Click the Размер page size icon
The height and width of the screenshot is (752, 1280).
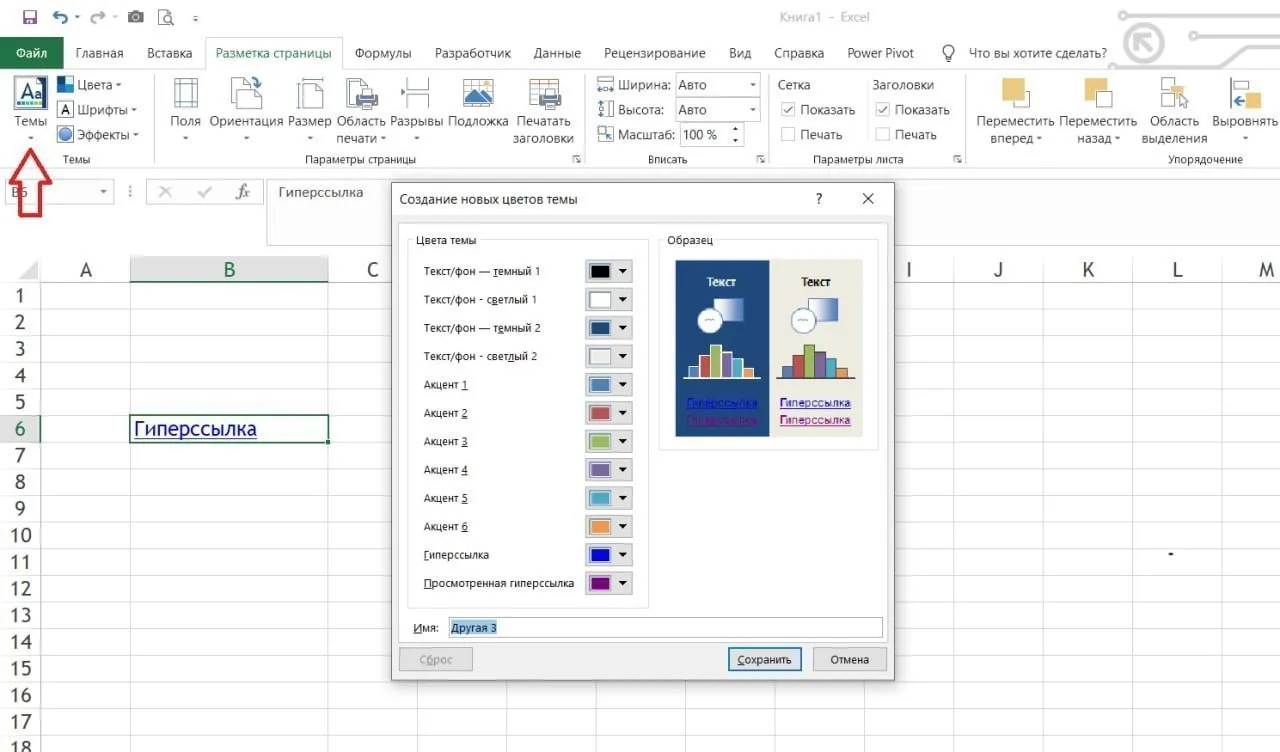click(309, 93)
